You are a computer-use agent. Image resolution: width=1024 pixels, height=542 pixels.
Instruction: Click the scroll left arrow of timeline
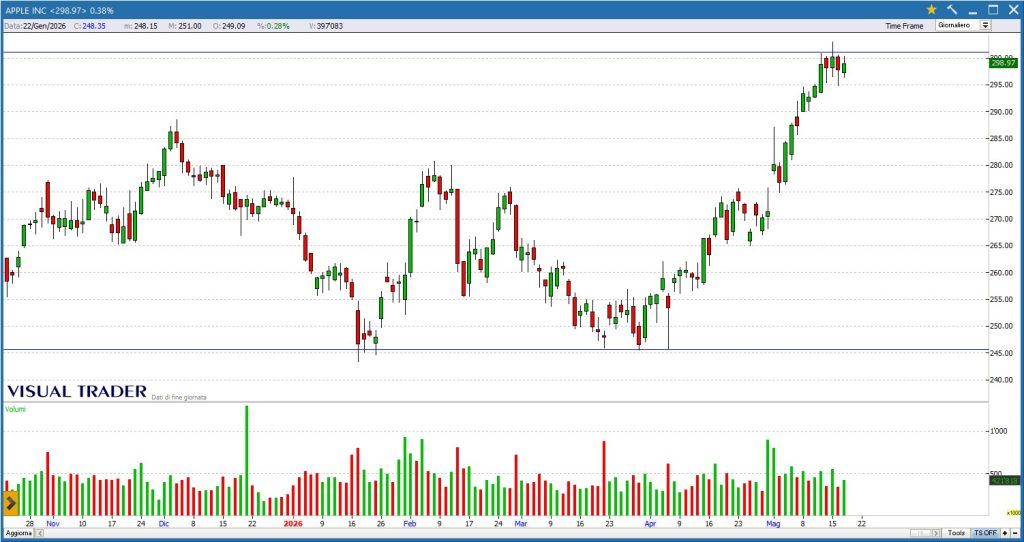(39, 534)
